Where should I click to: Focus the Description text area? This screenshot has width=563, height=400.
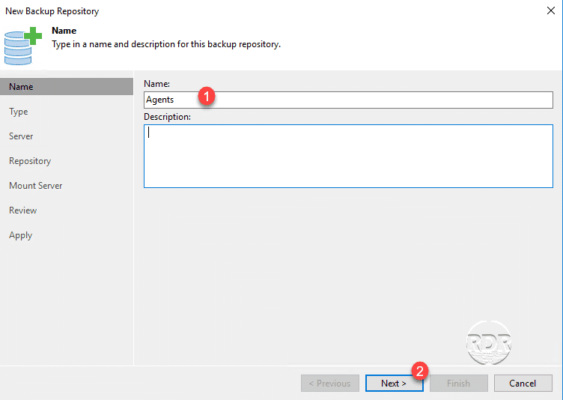348,156
